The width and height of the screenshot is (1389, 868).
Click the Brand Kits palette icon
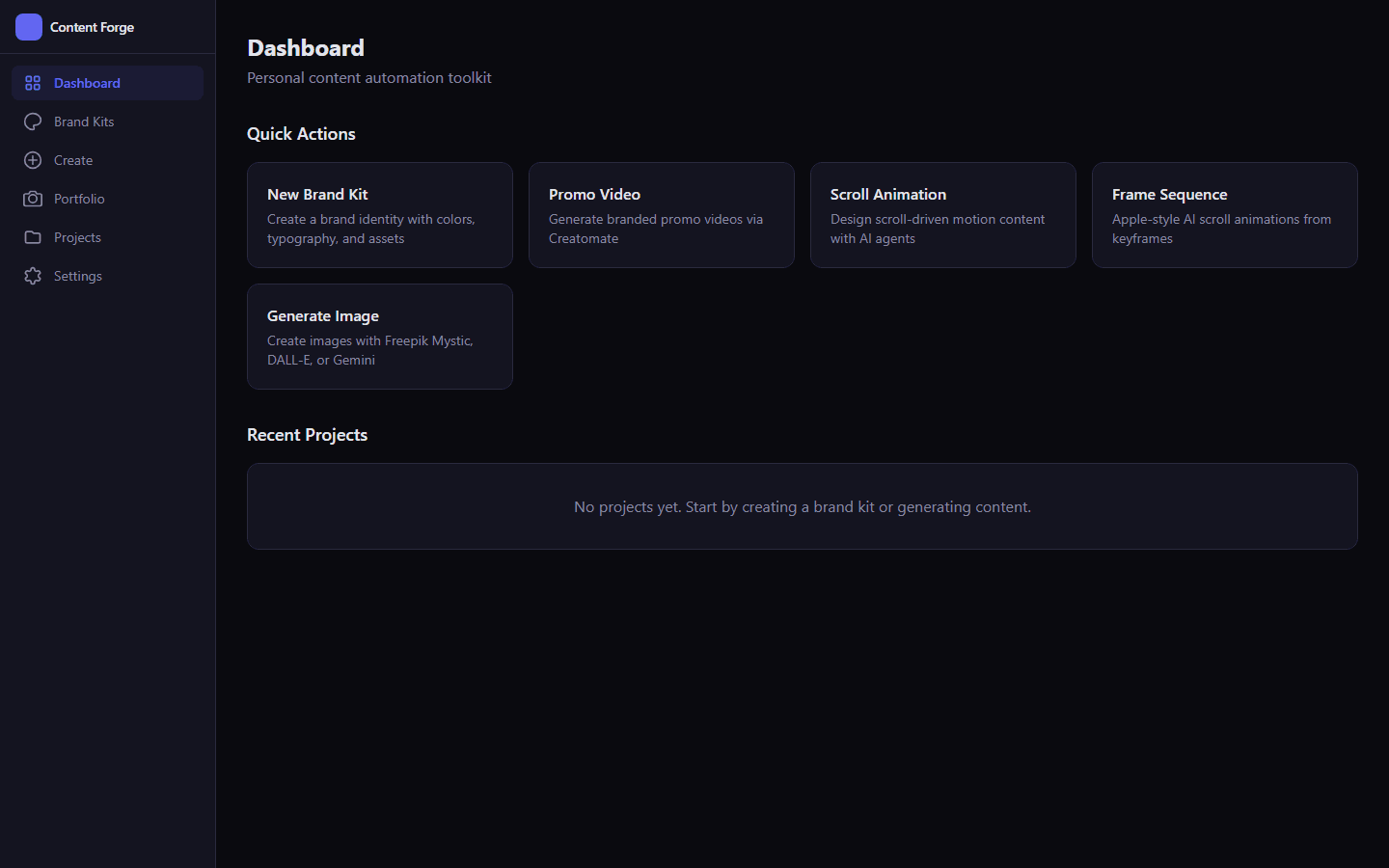(33, 122)
